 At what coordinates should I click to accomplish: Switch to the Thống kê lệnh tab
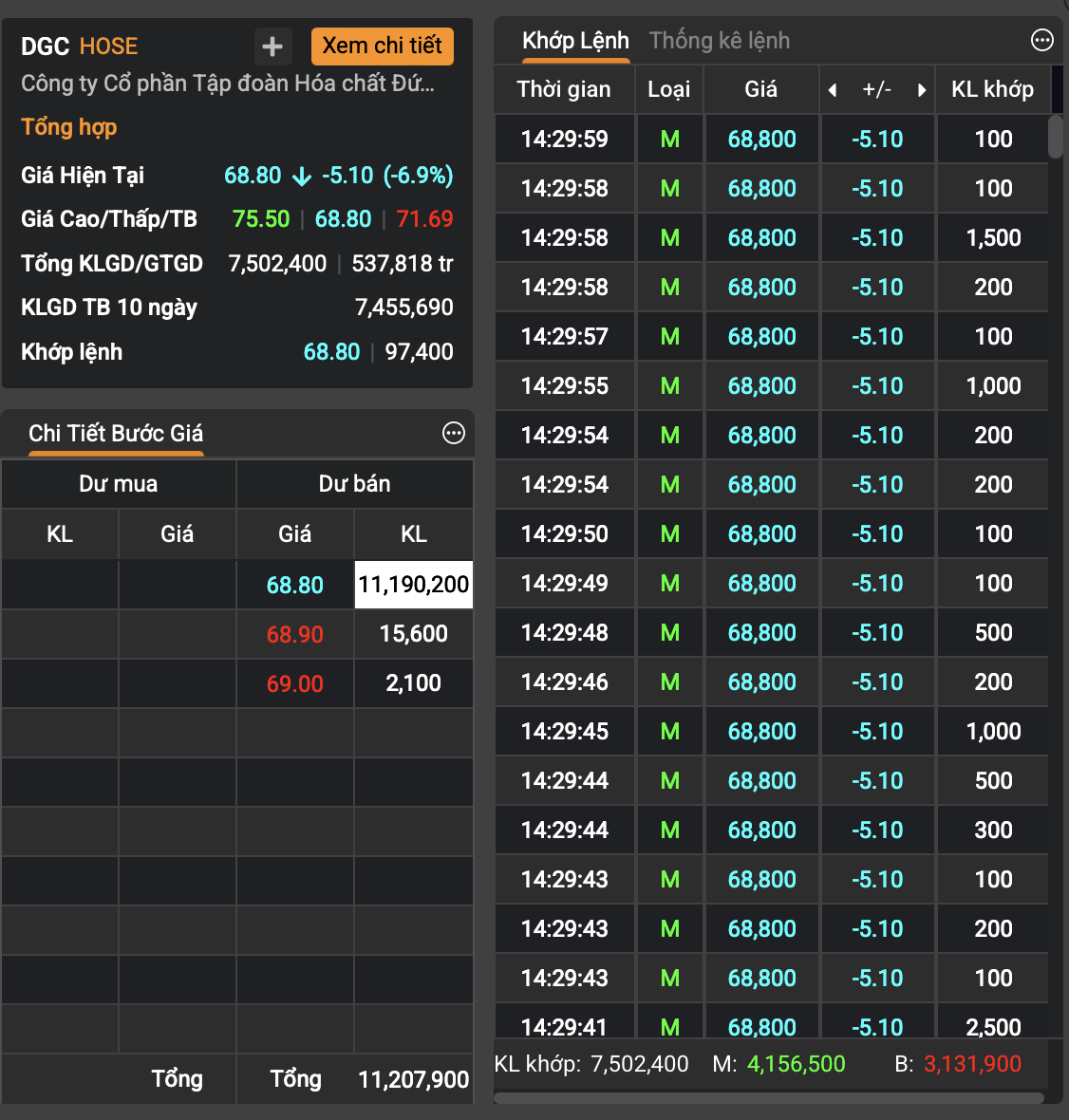pyautogui.click(x=719, y=41)
